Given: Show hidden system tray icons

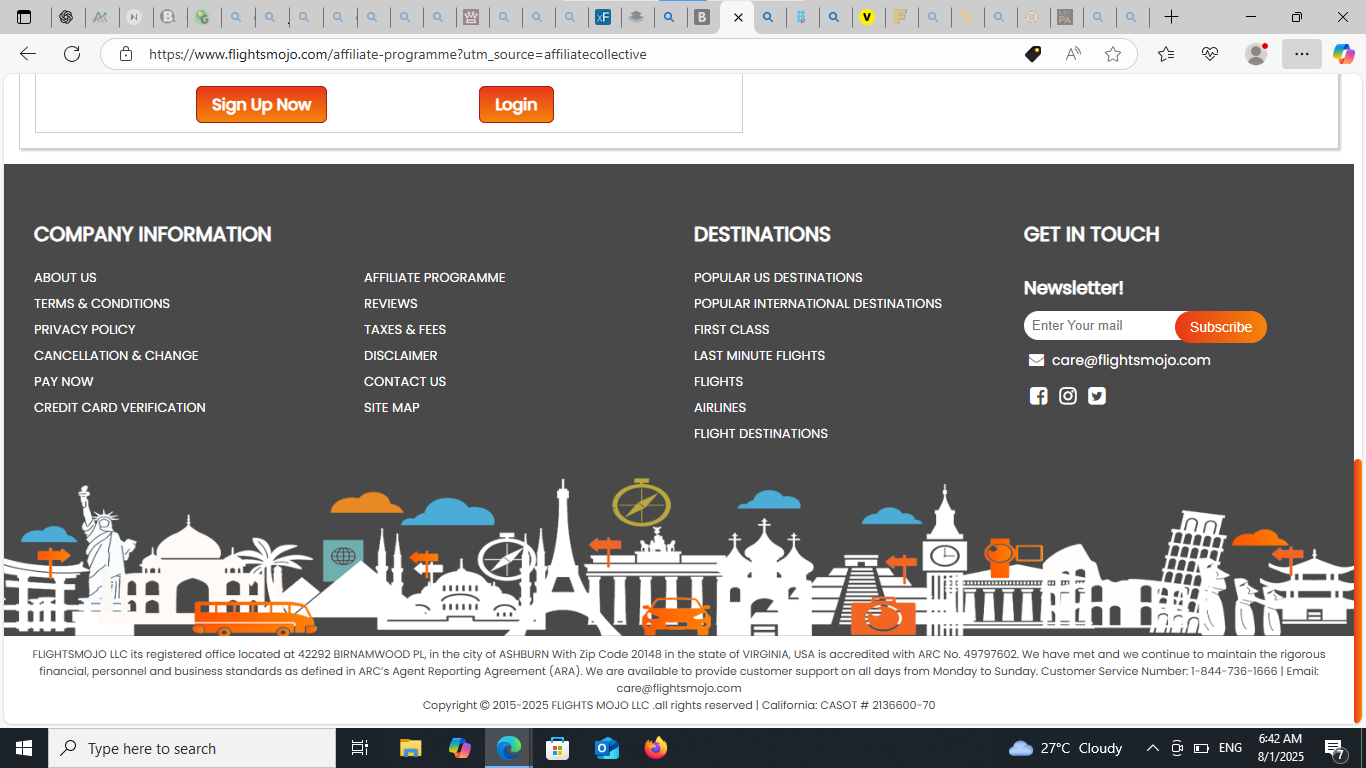Looking at the screenshot, I should (1152, 748).
